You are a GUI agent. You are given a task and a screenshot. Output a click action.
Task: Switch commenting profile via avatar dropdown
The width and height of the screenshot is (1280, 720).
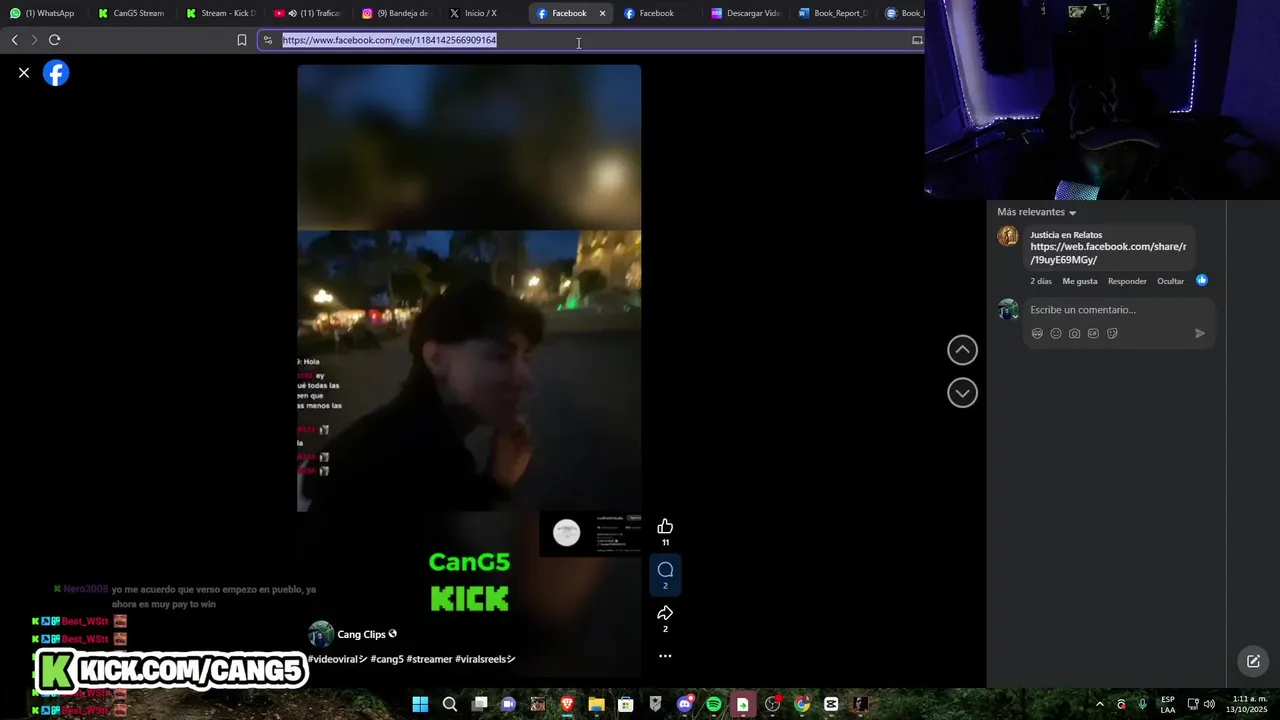pyautogui.click(x=1008, y=310)
